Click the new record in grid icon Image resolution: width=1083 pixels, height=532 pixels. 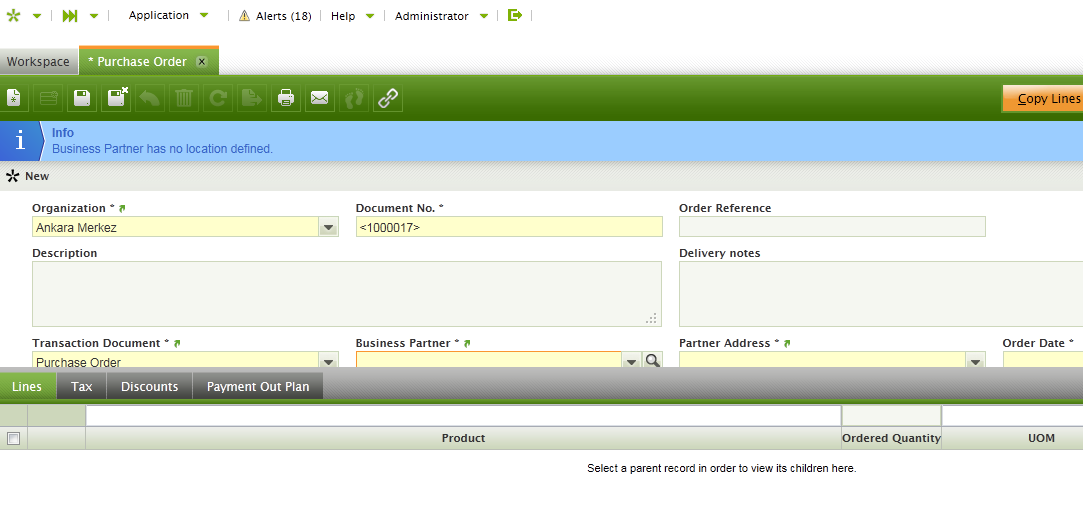(x=48, y=98)
